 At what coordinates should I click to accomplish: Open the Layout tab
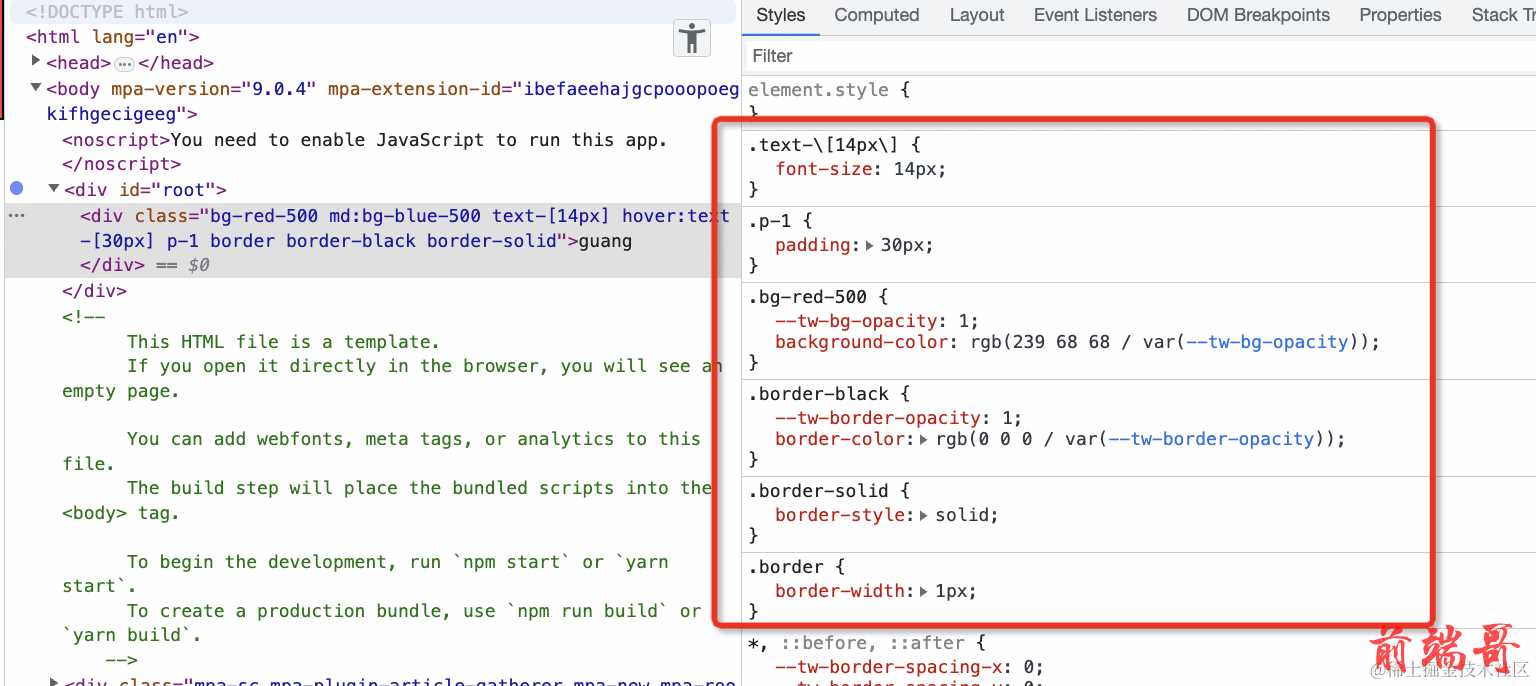pos(976,15)
